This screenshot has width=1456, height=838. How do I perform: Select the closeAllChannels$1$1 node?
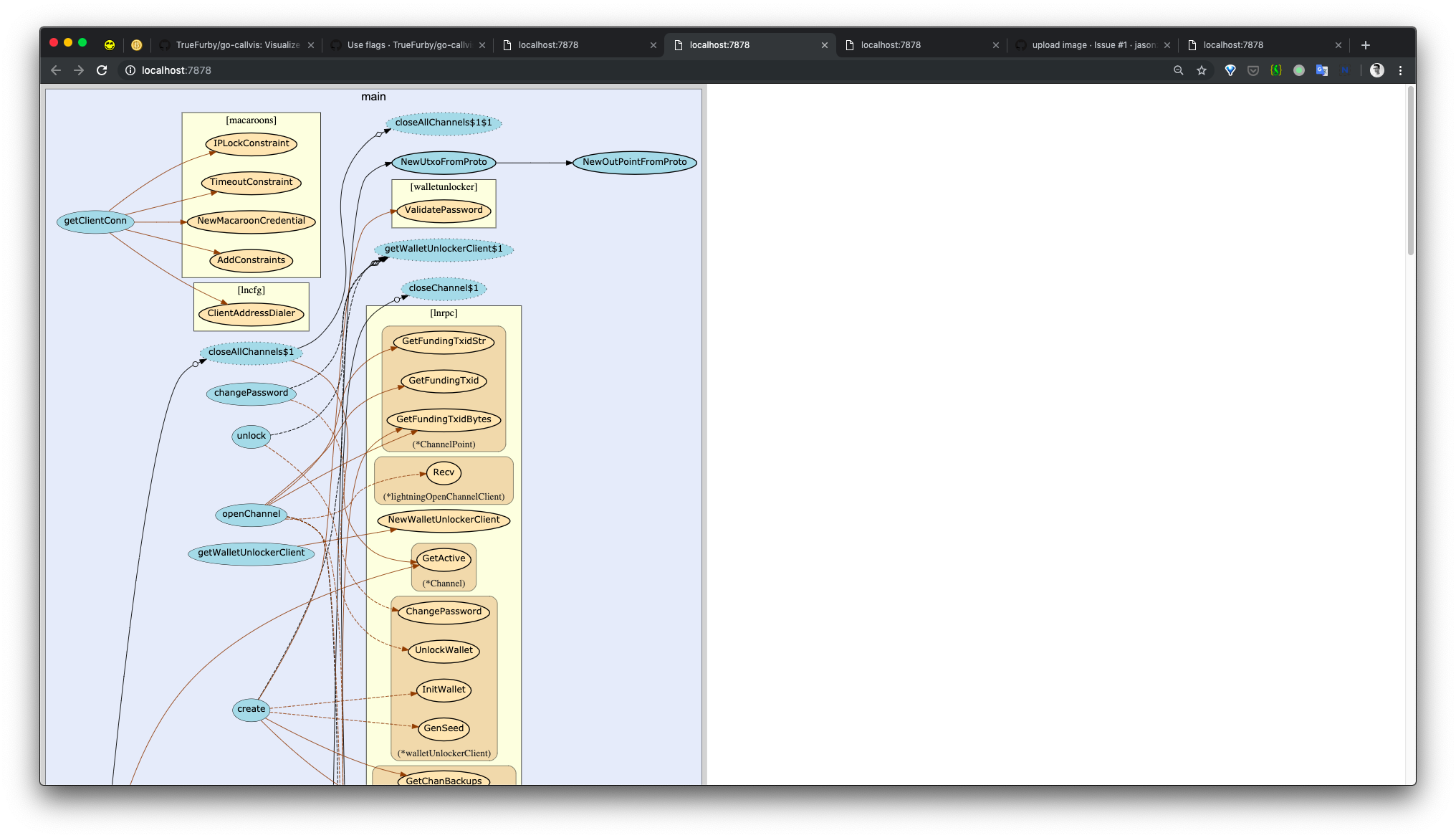coord(444,123)
